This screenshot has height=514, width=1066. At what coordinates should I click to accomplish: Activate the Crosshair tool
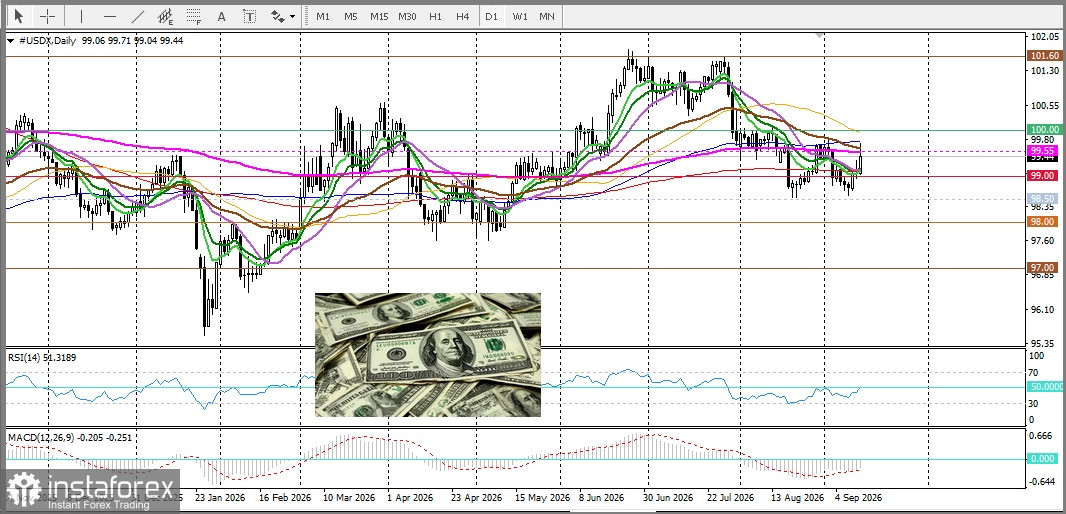(x=48, y=16)
